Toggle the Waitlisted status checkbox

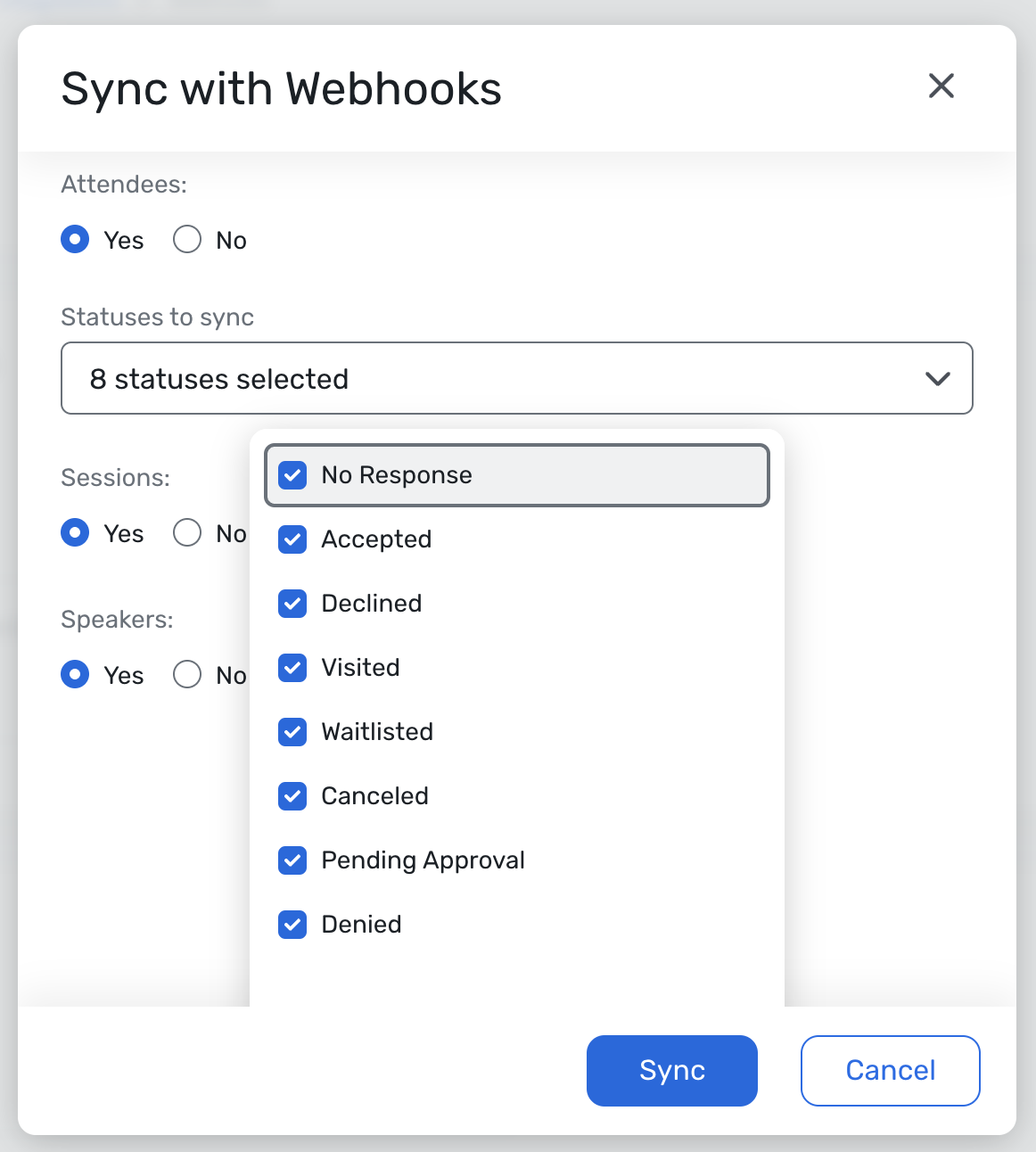click(292, 732)
